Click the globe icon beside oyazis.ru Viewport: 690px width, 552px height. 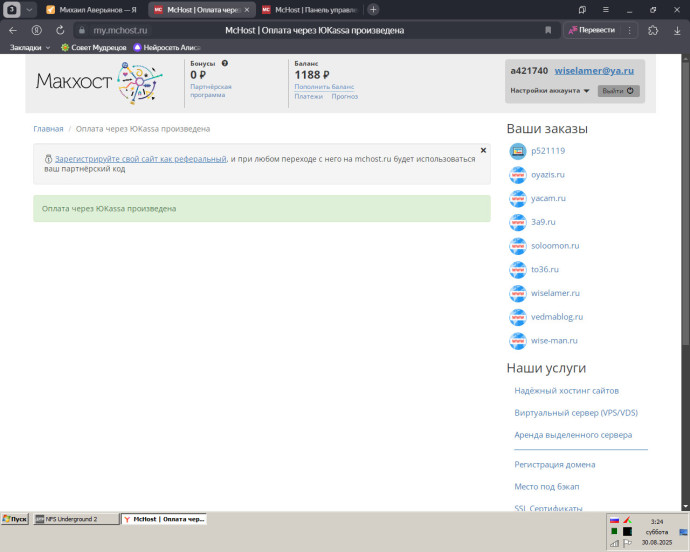pos(518,175)
